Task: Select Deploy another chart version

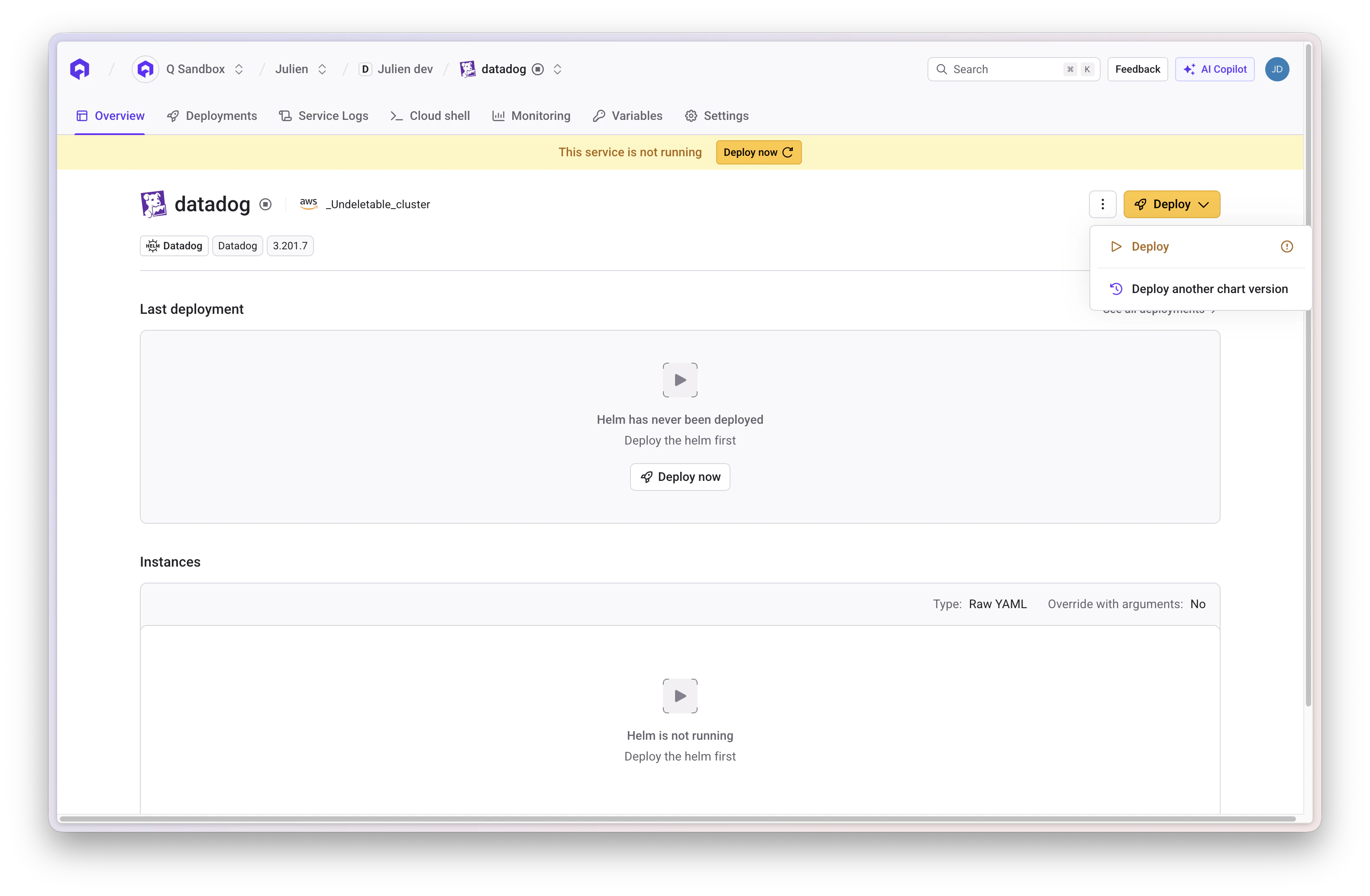Action: click(x=1201, y=289)
